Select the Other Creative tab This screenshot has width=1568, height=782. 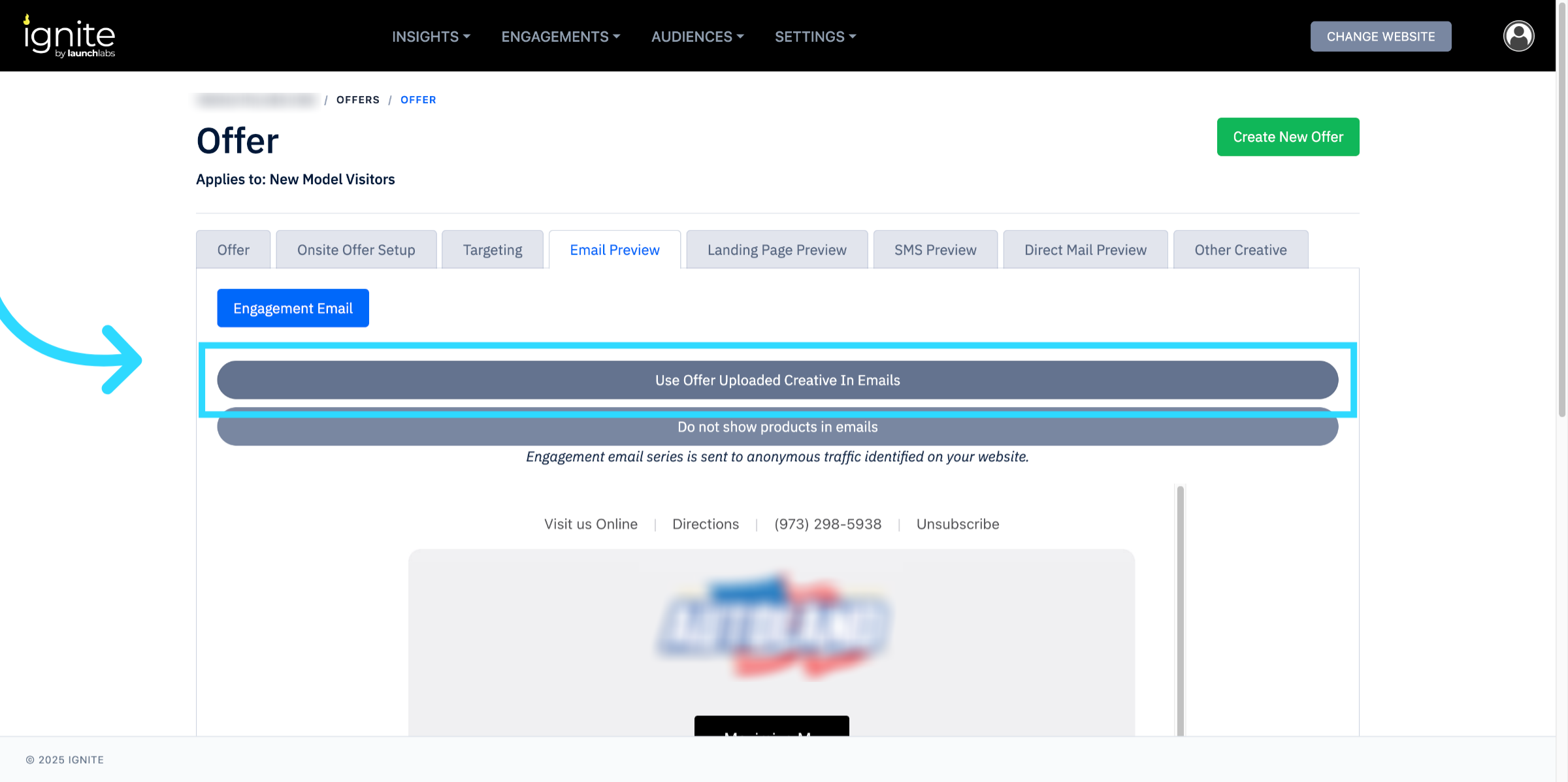[1240, 250]
